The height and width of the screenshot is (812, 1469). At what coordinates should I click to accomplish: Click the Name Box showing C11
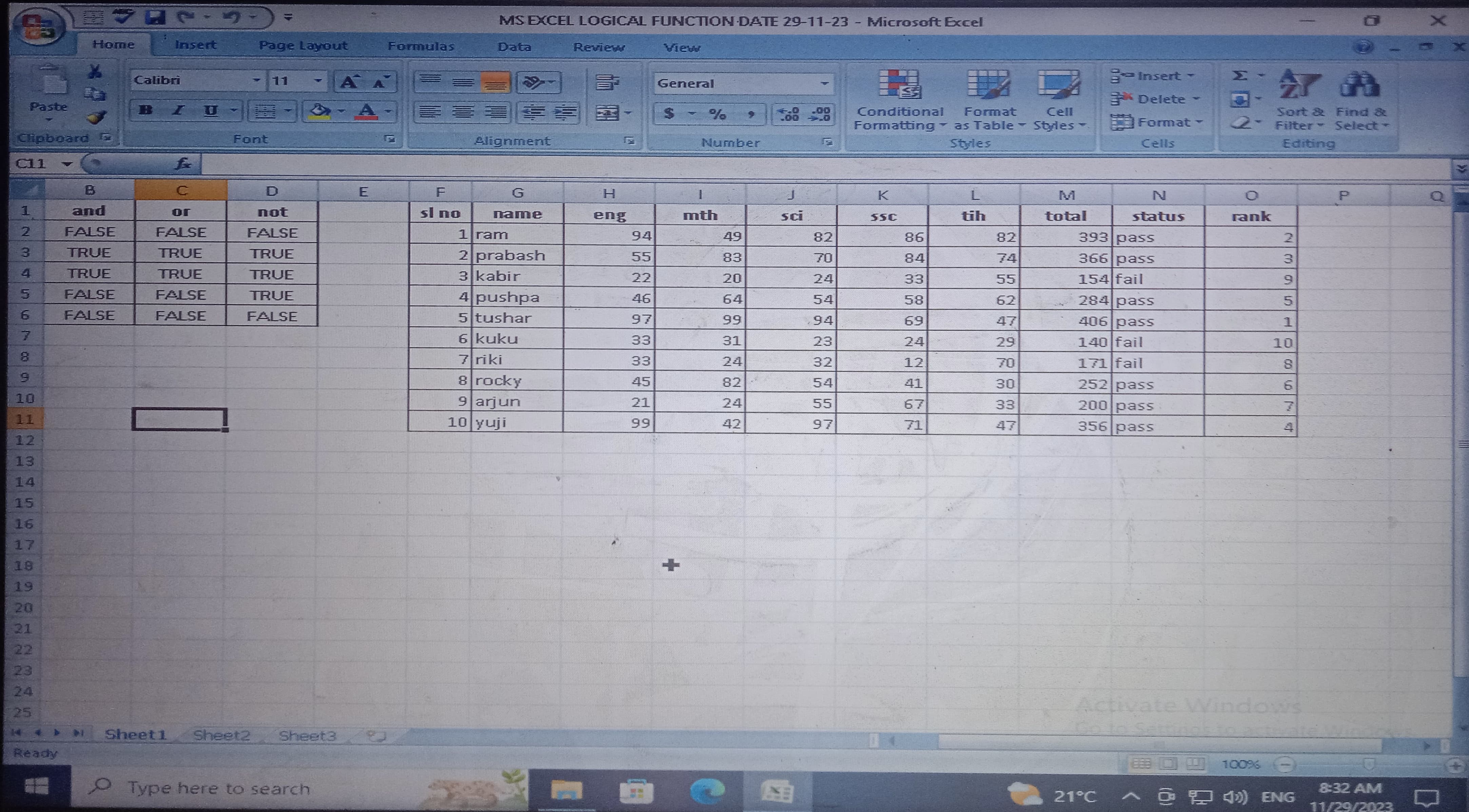pyautogui.click(x=31, y=164)
